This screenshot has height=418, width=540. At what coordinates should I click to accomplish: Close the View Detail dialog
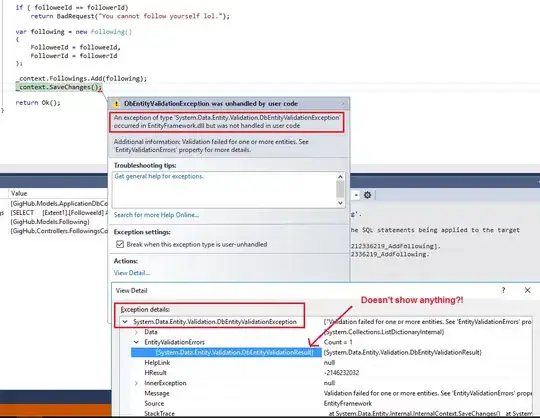pyautogui.click(x=527, y=290)
